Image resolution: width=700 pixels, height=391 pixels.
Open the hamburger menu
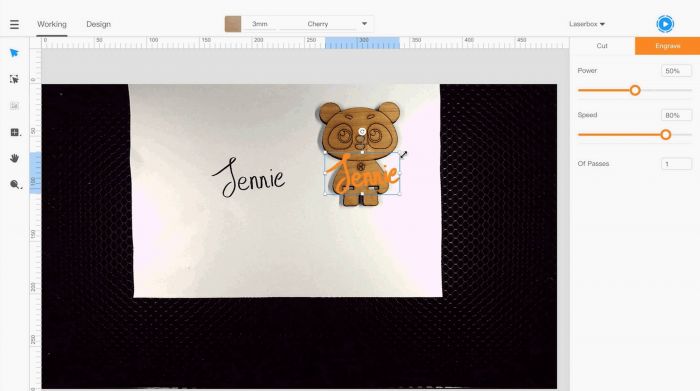14,24
